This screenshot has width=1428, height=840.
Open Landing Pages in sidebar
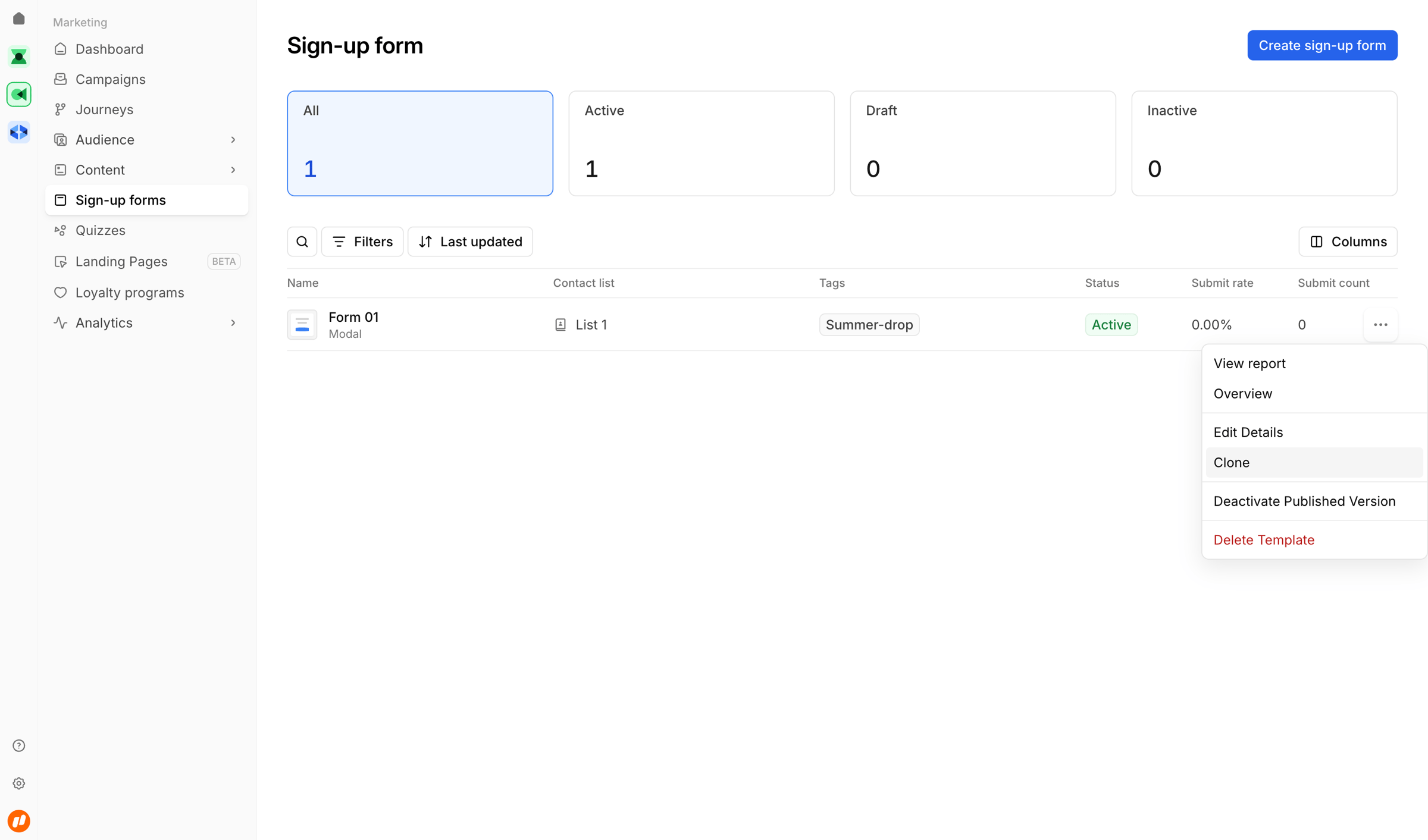click(146, 261)
